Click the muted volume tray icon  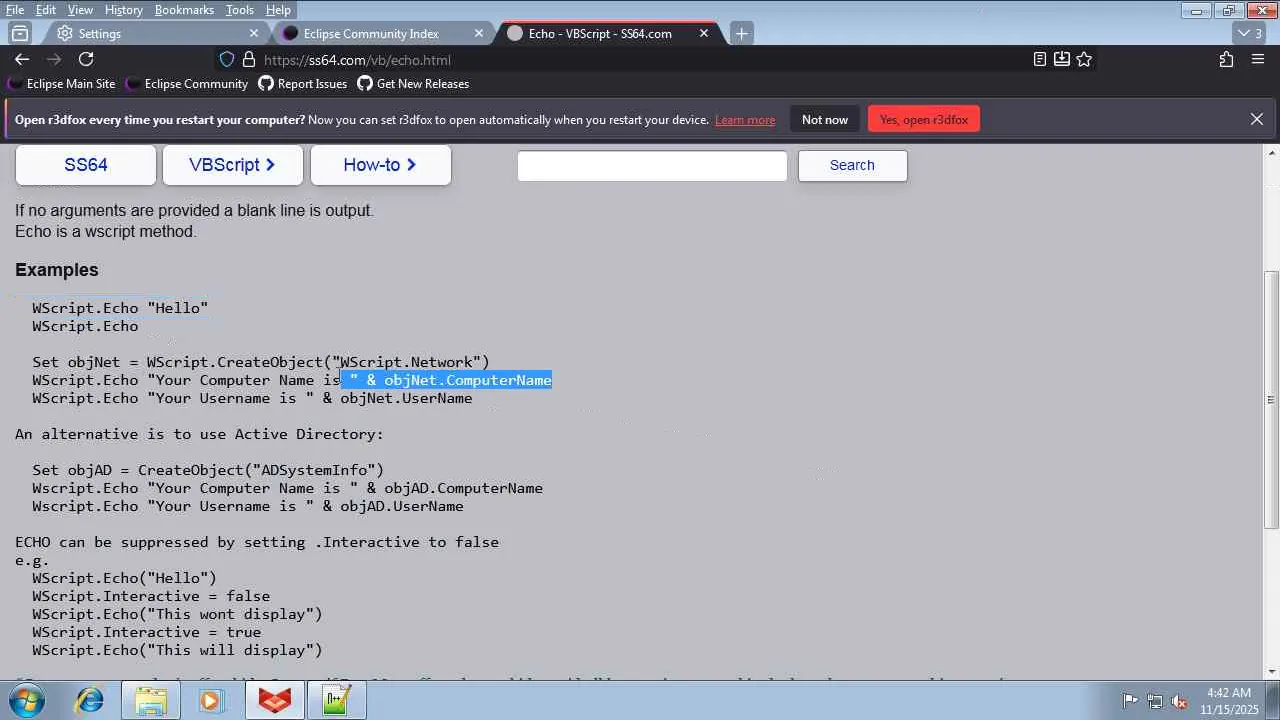[x=1180, y=701]
